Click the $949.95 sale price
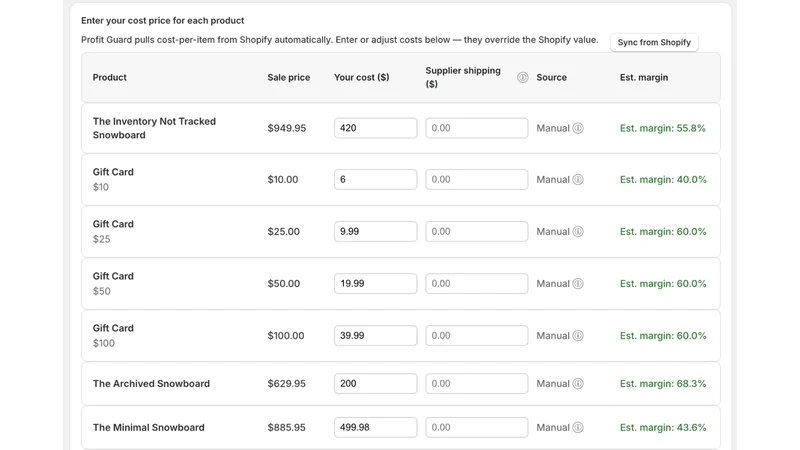 tap(287, 128)
